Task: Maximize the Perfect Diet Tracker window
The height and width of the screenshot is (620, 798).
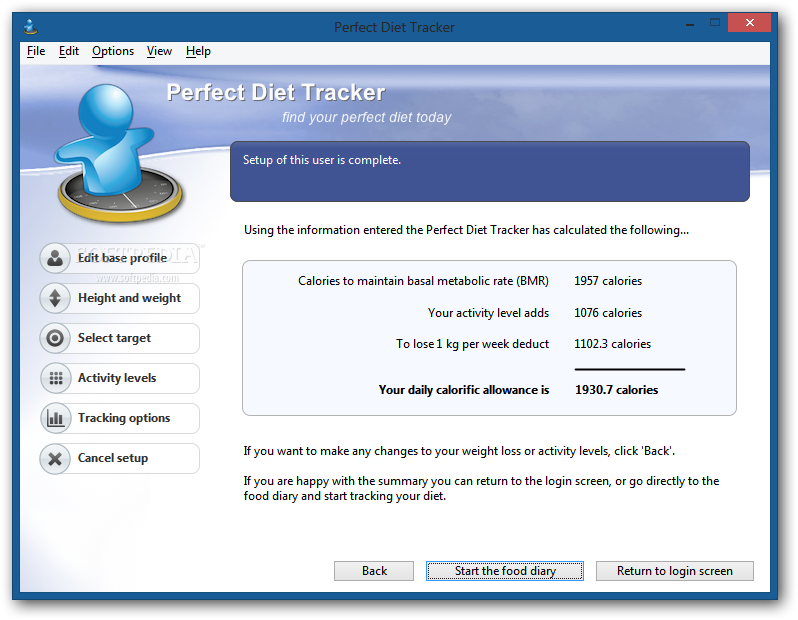Action: (x=715, y=22)
